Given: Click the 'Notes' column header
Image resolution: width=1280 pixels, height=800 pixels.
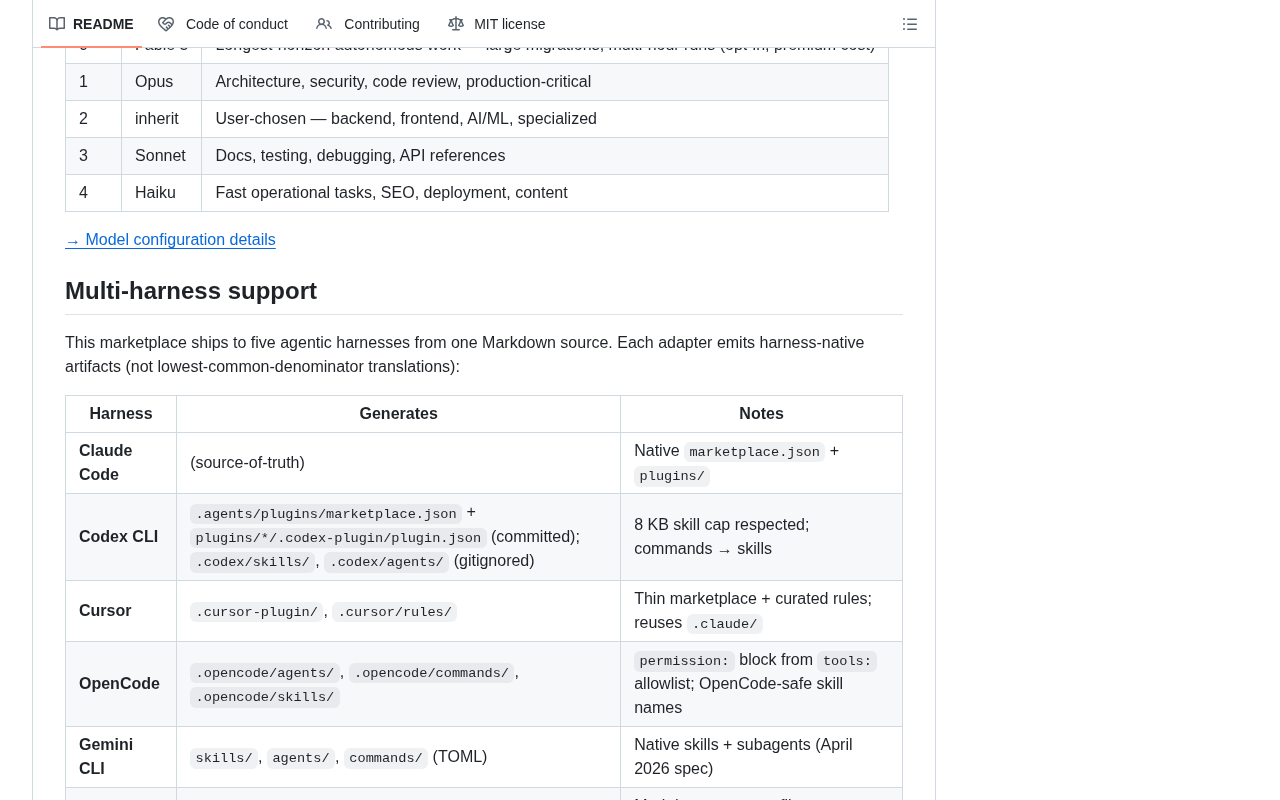Looking at the screenshot, I should click(x=762, y=414).
